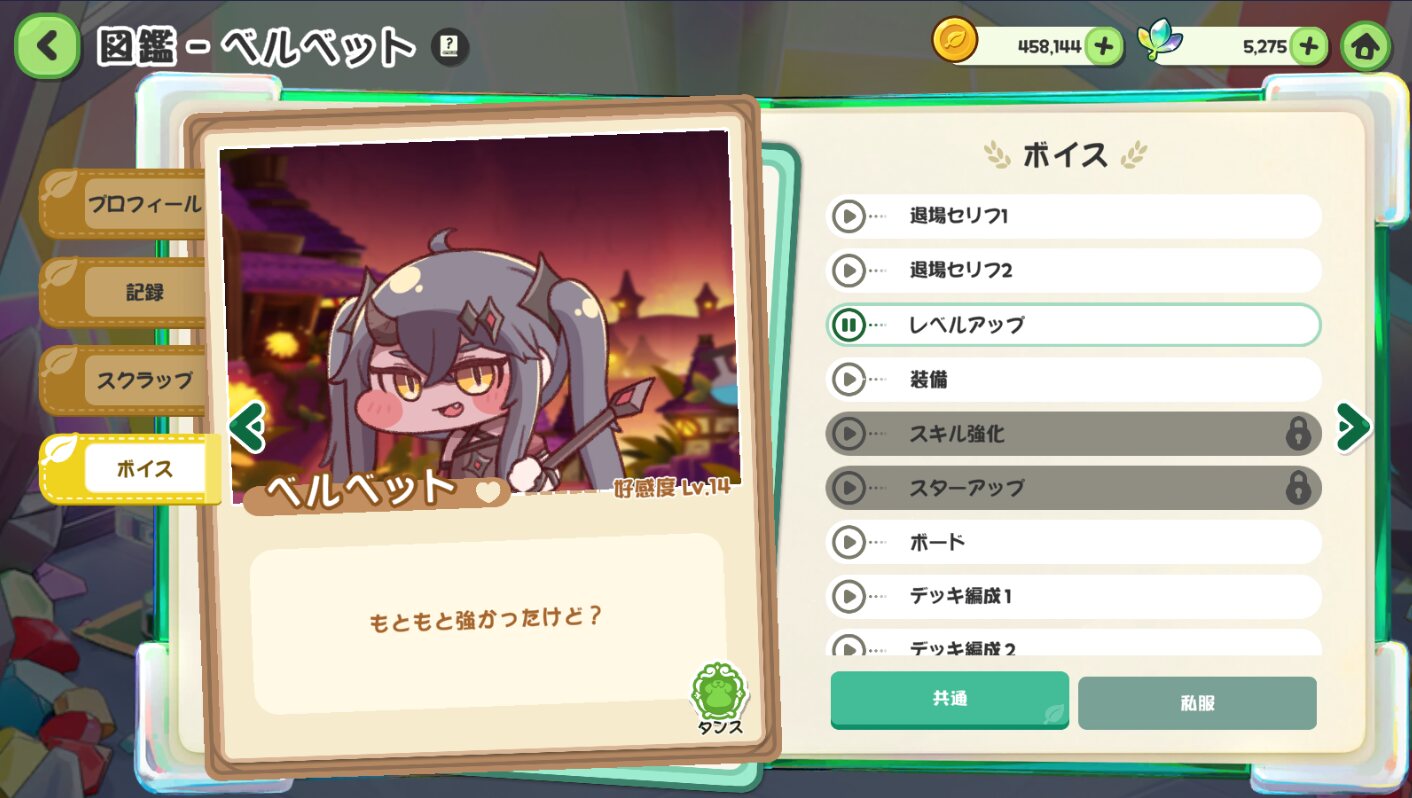
Task: Play the 装備 voice line
Action: point(849,379)
